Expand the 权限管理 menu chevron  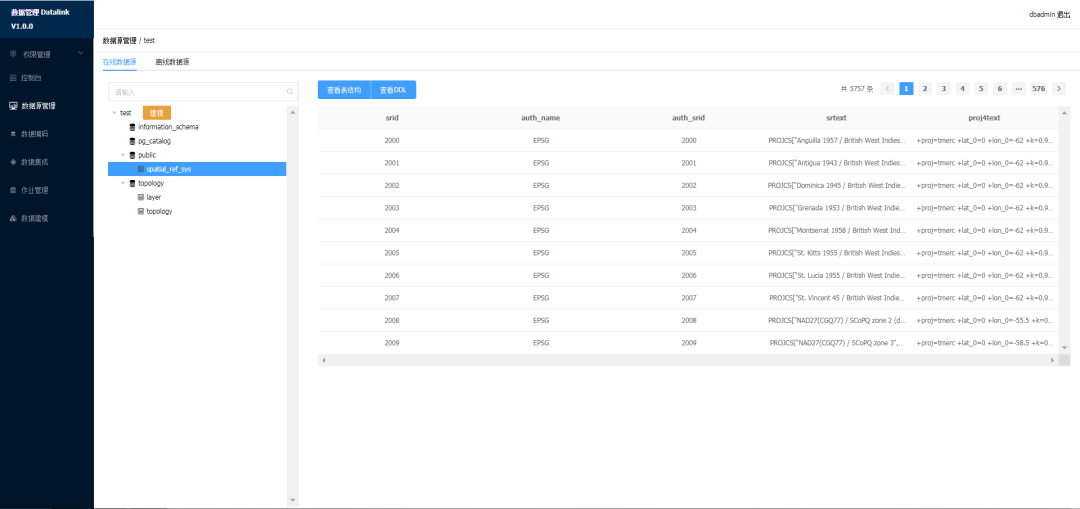[81, 53]
